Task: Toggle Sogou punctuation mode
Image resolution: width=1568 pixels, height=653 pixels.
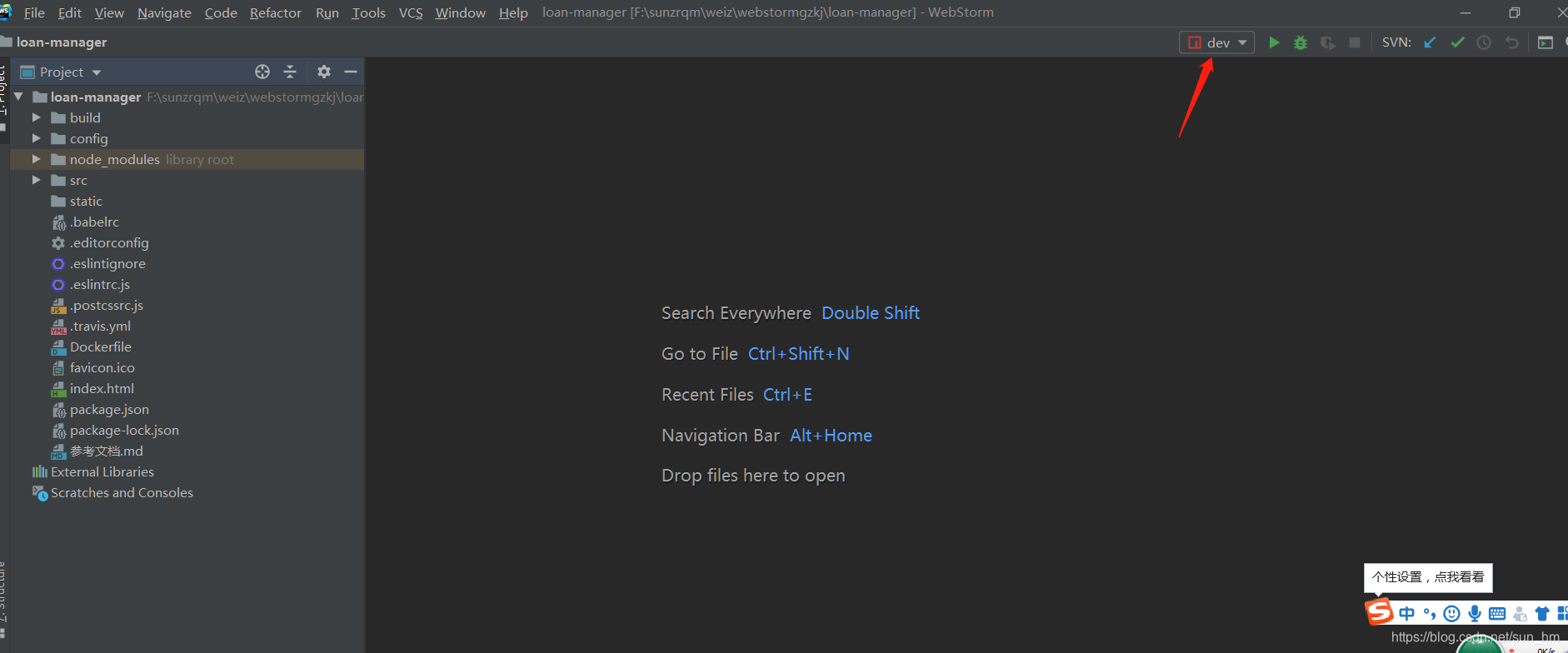Action: point(1429,614)
